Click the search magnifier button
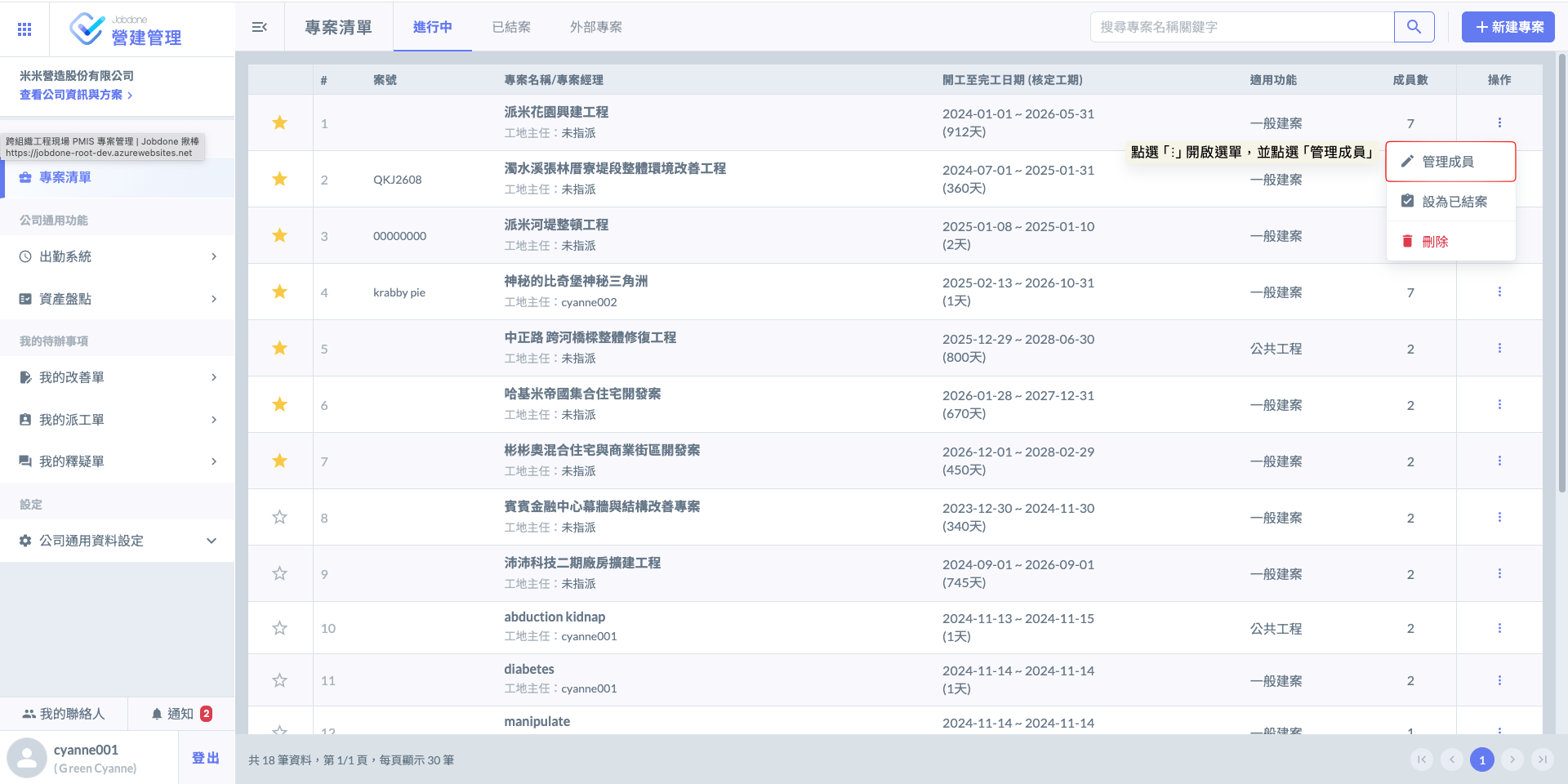Viewport: 1568px width, 784px height. [1414, 27]
